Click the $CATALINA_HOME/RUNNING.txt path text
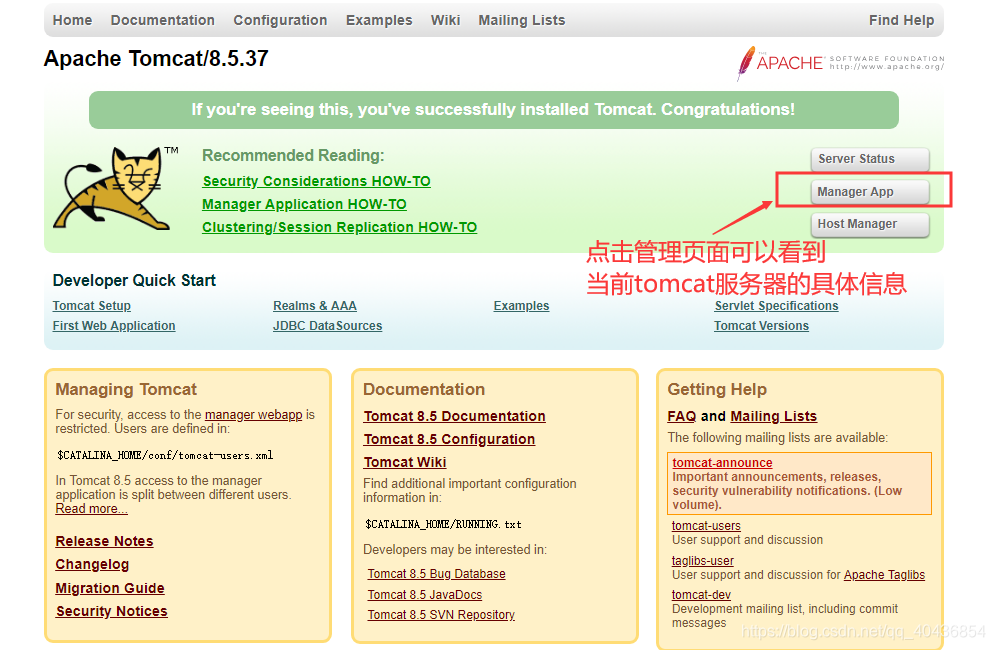This screenshot has width=995, height=650. (x=443, y=524)
